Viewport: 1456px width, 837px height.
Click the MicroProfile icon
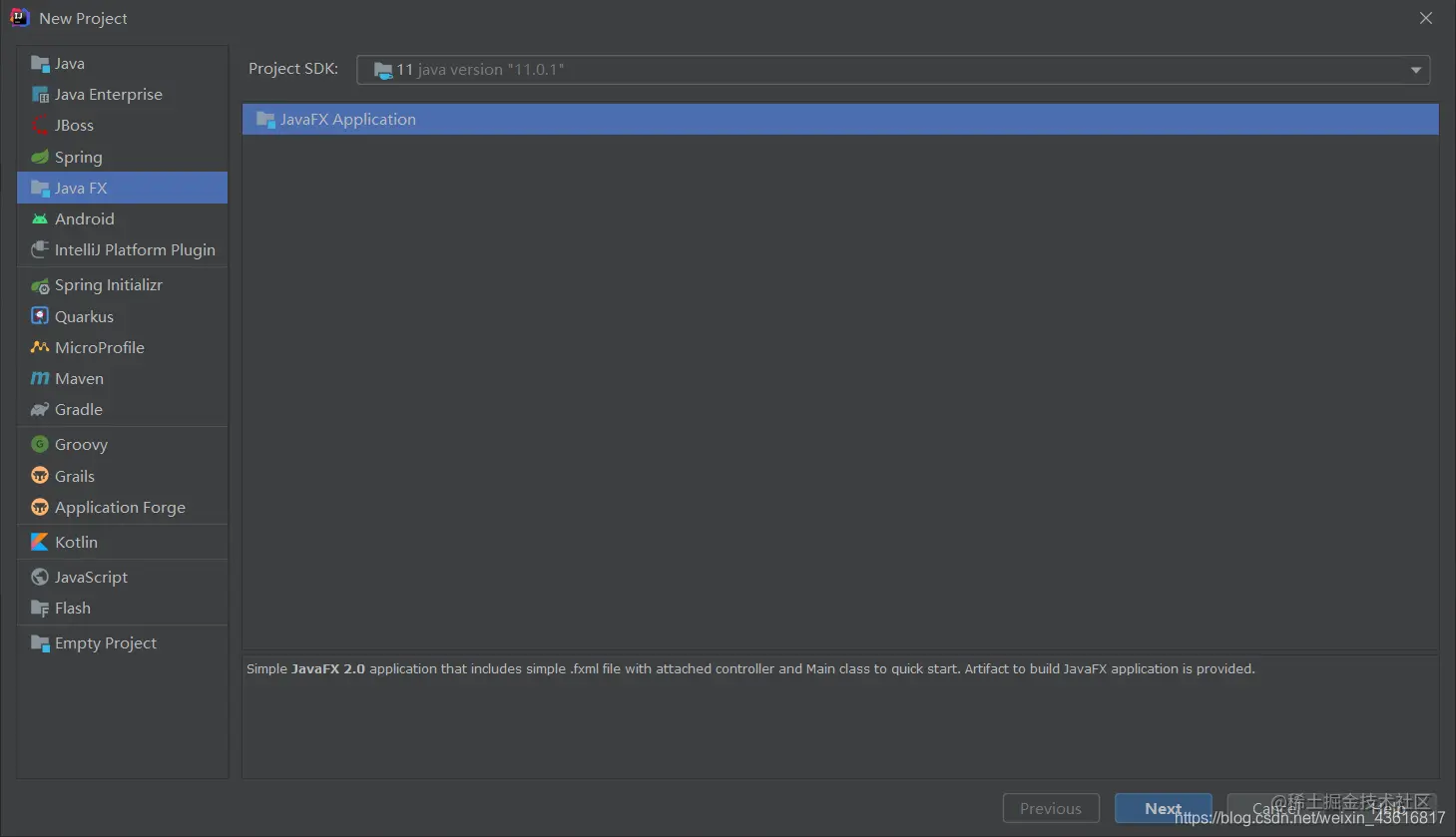coord(40,347)
